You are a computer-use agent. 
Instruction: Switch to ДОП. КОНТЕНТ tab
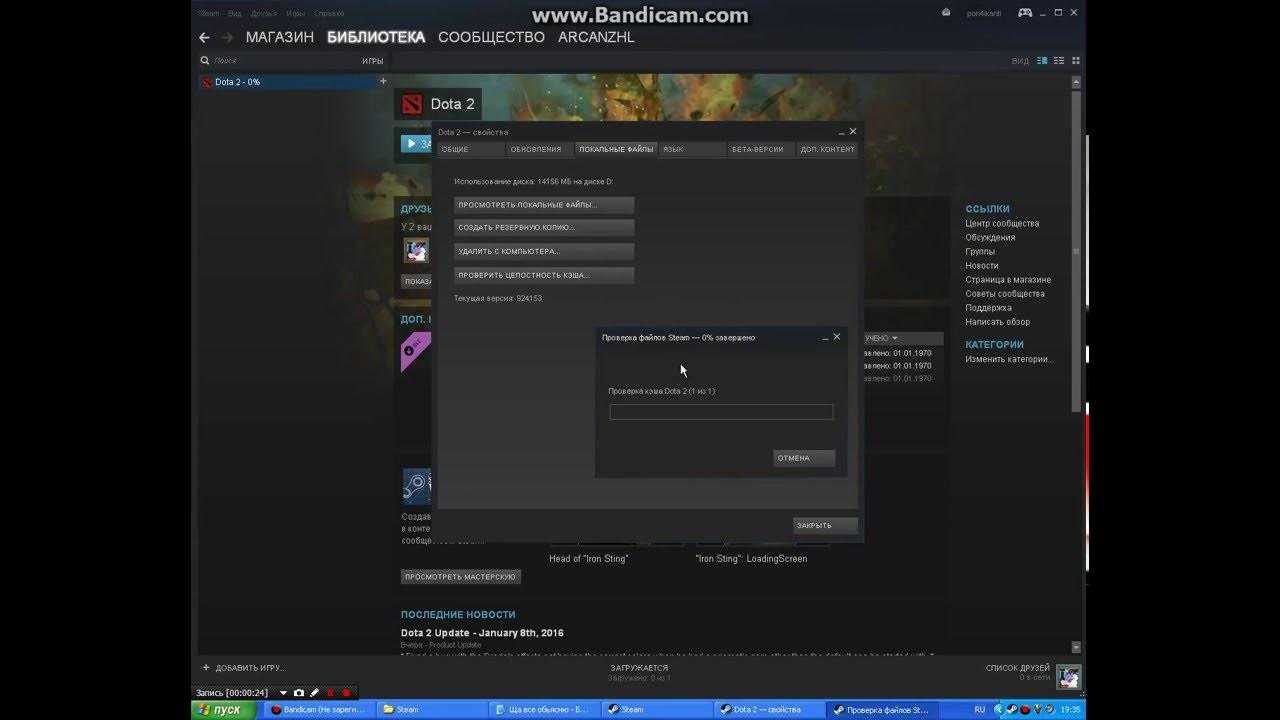(827, 149)
